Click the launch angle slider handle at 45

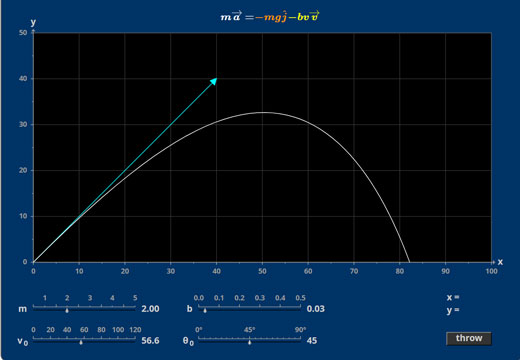(x=249, y=342)
